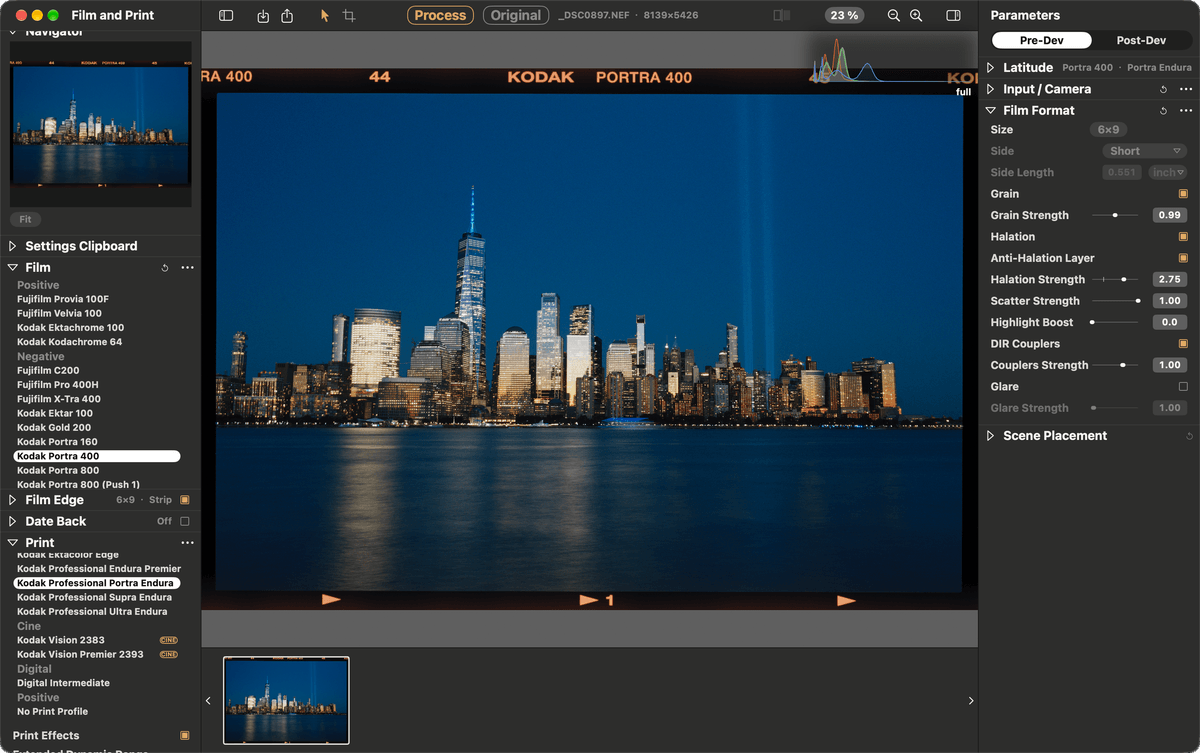This screenshot has height=753, width=1200.
Task: Expand the Settings Clipboard section
Action: (x=13, y=246)
